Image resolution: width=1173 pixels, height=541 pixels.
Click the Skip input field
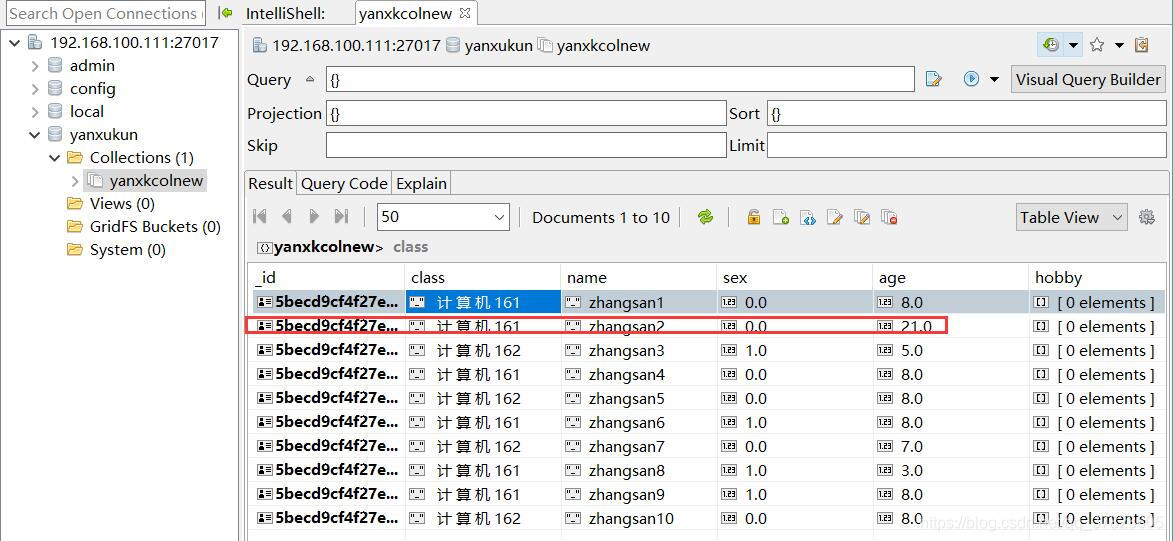click(x=526, y=145)
